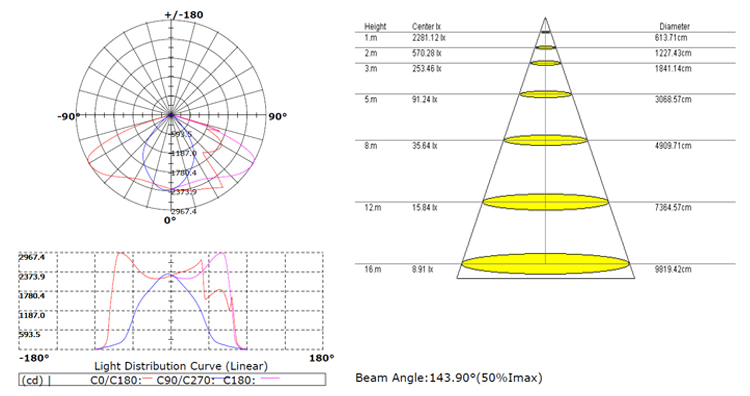
Task: Select the 1187.0 ring value in polar chart
Action: (184, 153)
